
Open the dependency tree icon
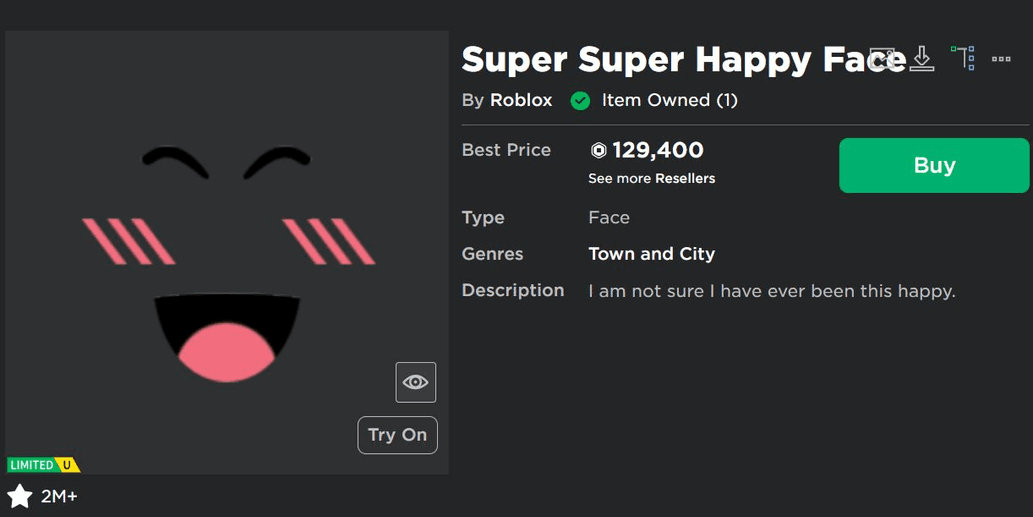tap(963, 58)
